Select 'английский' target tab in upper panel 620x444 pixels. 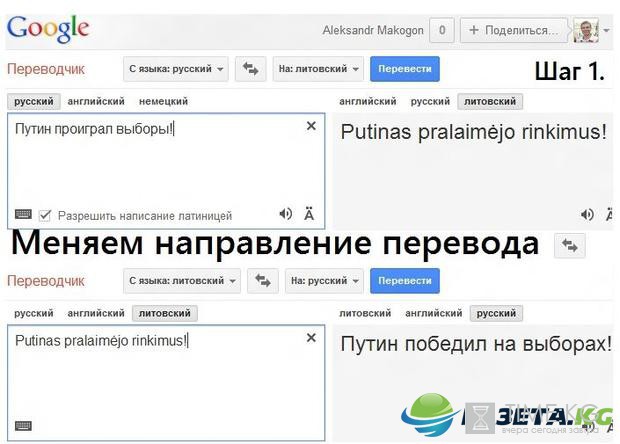coord(368,101)
